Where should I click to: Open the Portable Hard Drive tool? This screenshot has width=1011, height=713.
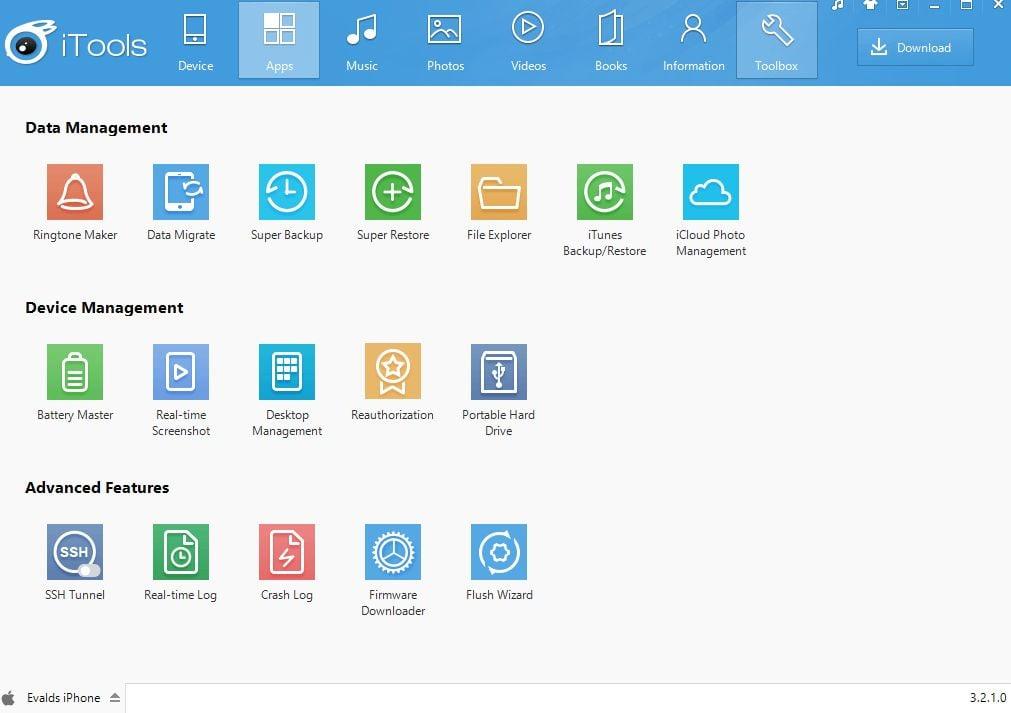point(499,372)
